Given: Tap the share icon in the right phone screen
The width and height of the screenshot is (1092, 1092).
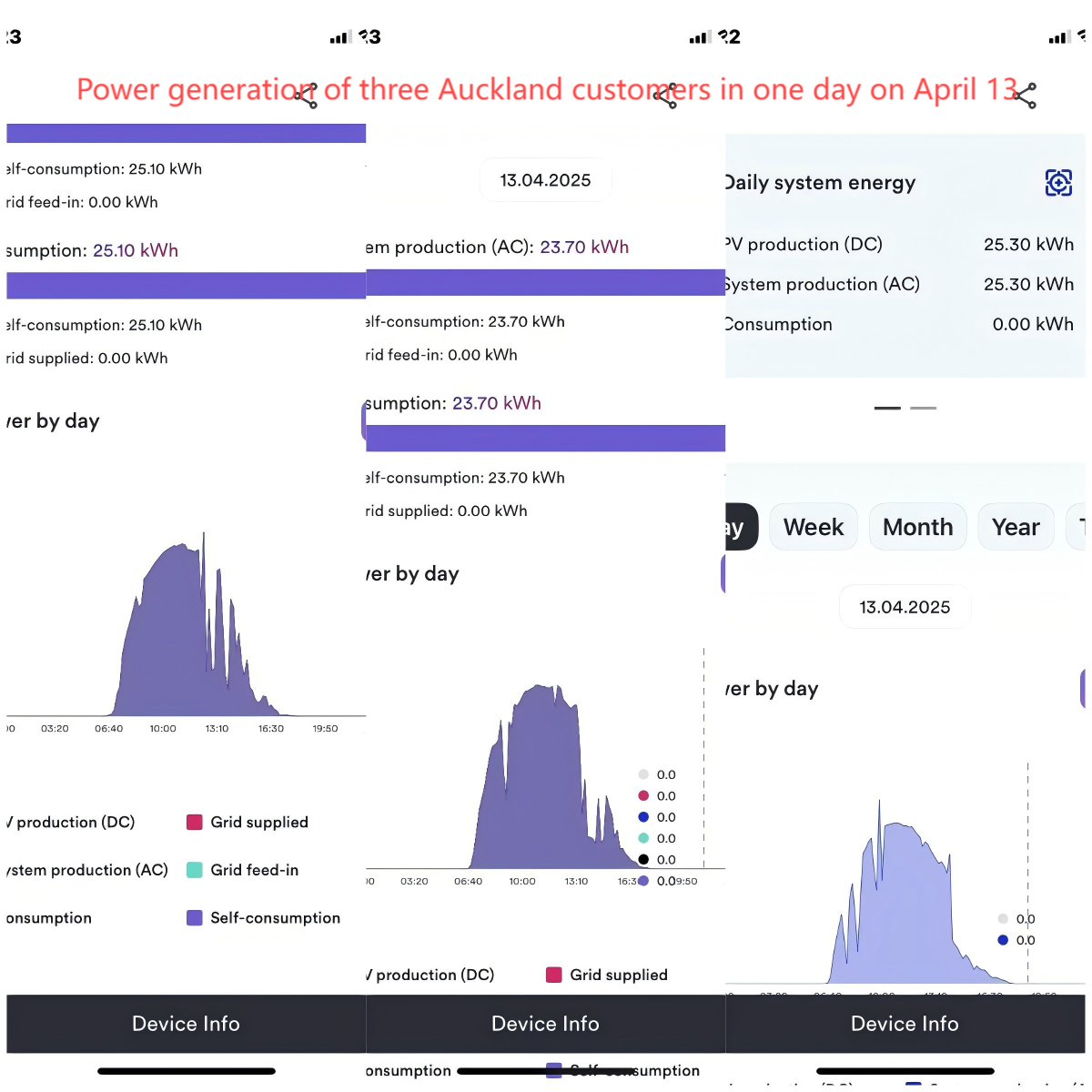Looking at the screenshot, I should tap(1025, 96).
